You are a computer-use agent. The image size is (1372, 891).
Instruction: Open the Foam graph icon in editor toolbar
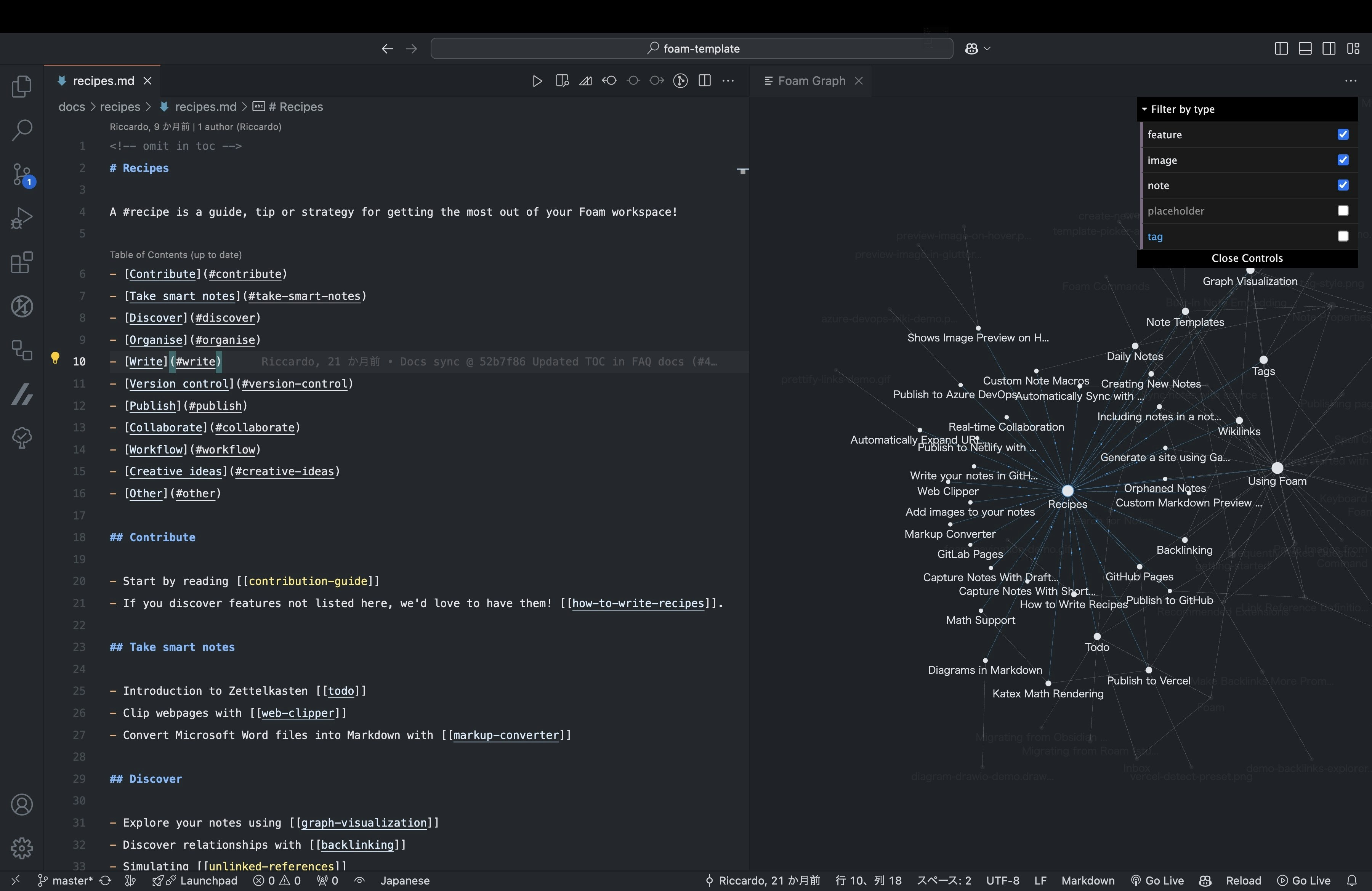[680, 81]
